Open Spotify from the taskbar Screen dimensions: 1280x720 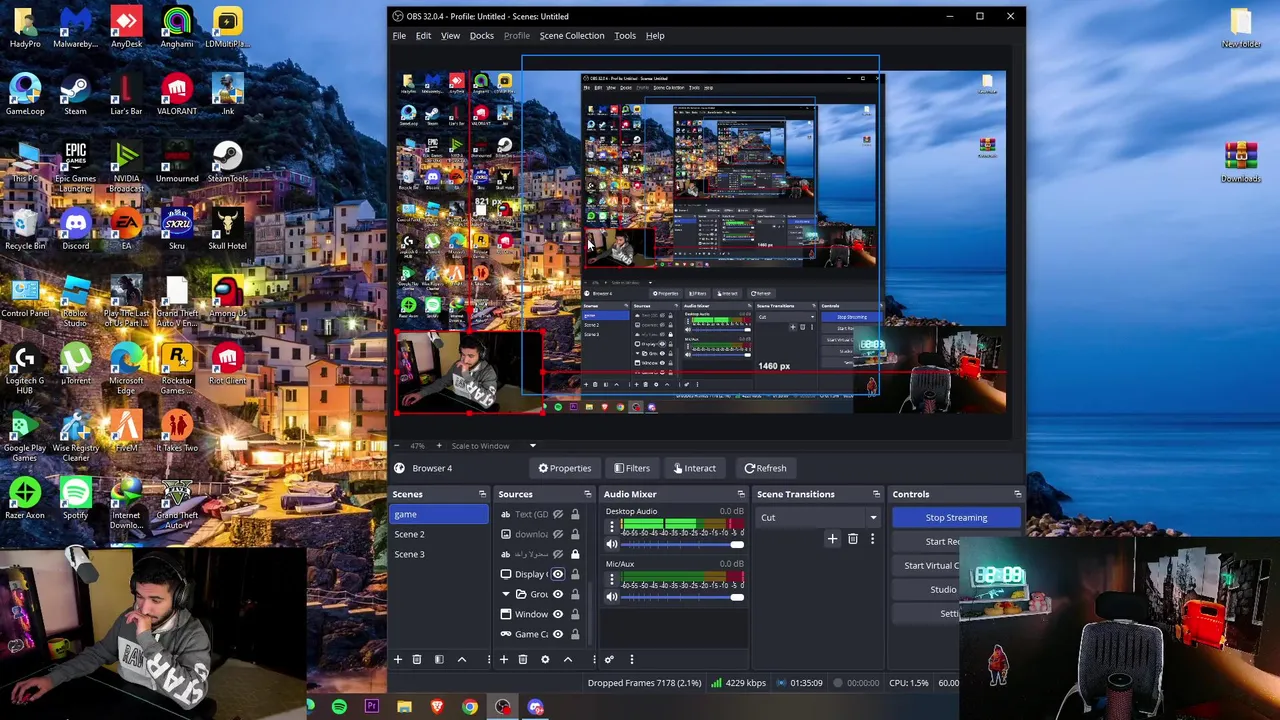click(339, 707)
